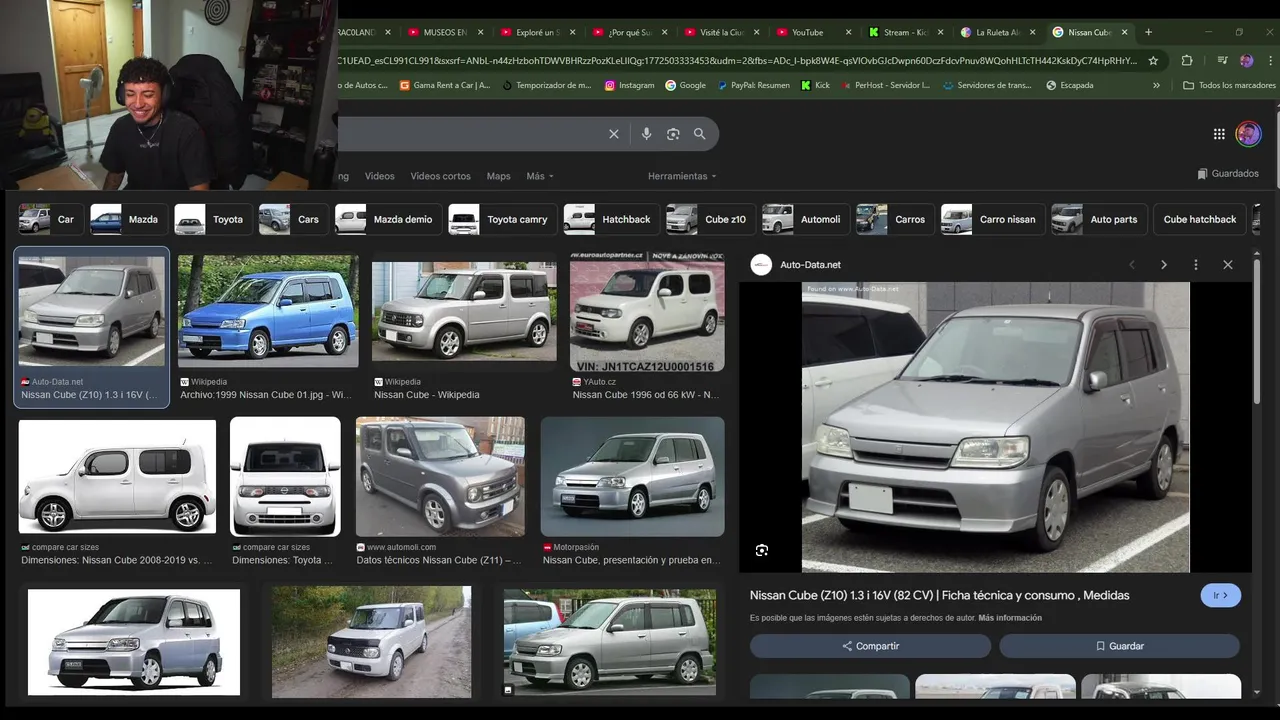Image resolution: width=1280 pixels, height=720 pixels.
Task: Open the automoli.com Datos técnicos thumbnail
Action: [440, 477]
